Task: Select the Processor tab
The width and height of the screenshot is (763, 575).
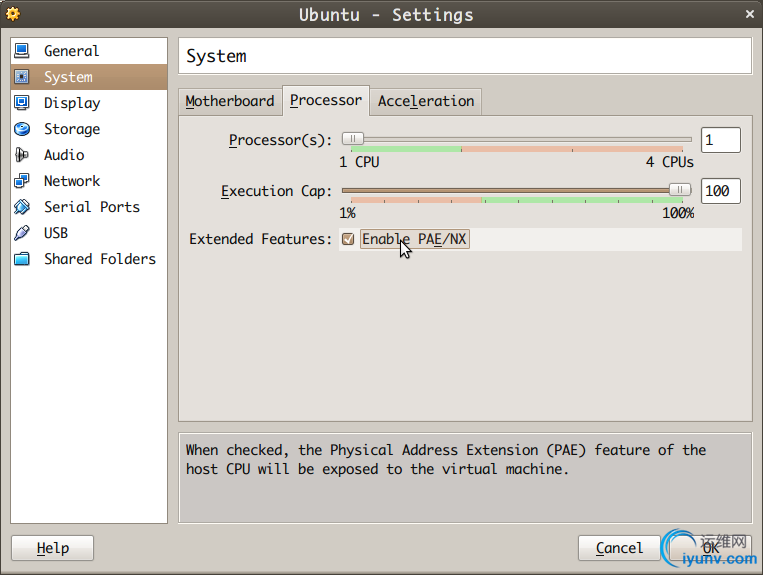Action: (x=326, y=100)
